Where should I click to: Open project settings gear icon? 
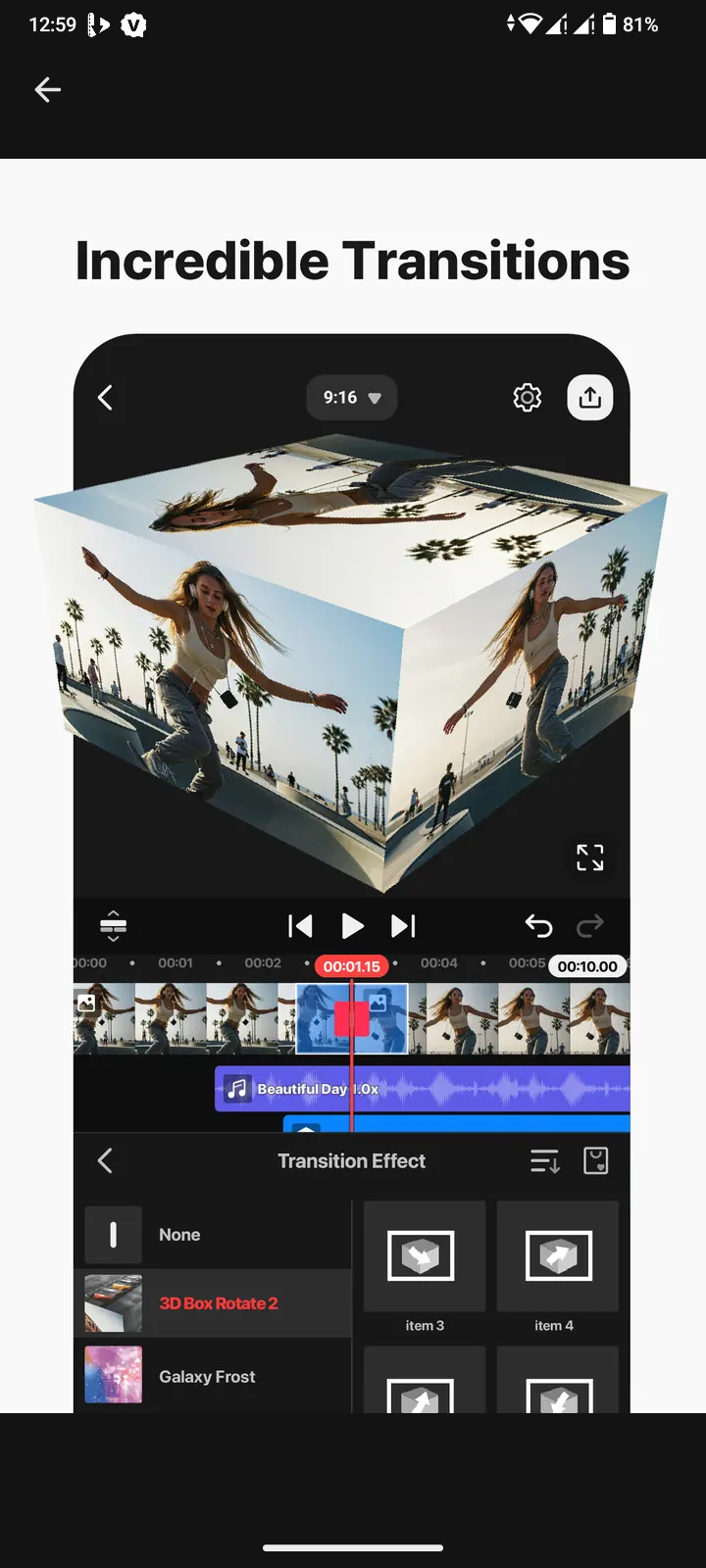click(528, 398)
